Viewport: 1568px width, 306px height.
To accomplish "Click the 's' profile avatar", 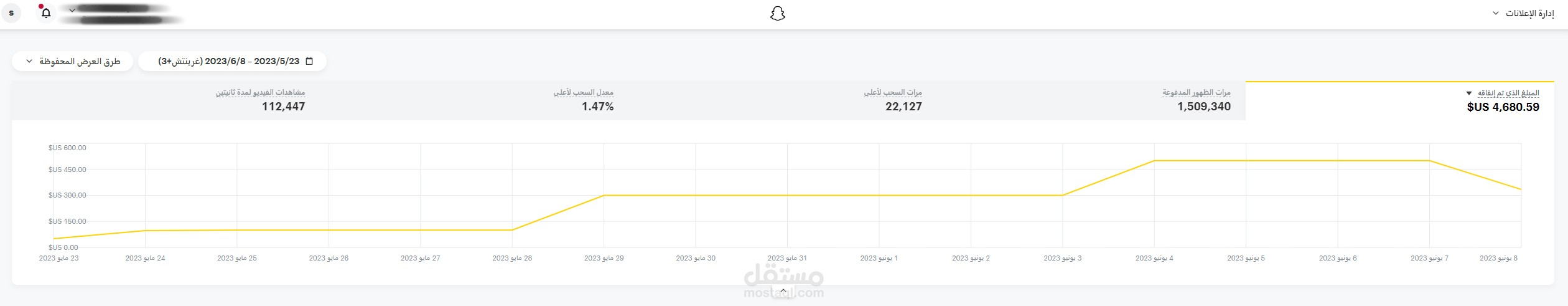I will click(11, 12).
